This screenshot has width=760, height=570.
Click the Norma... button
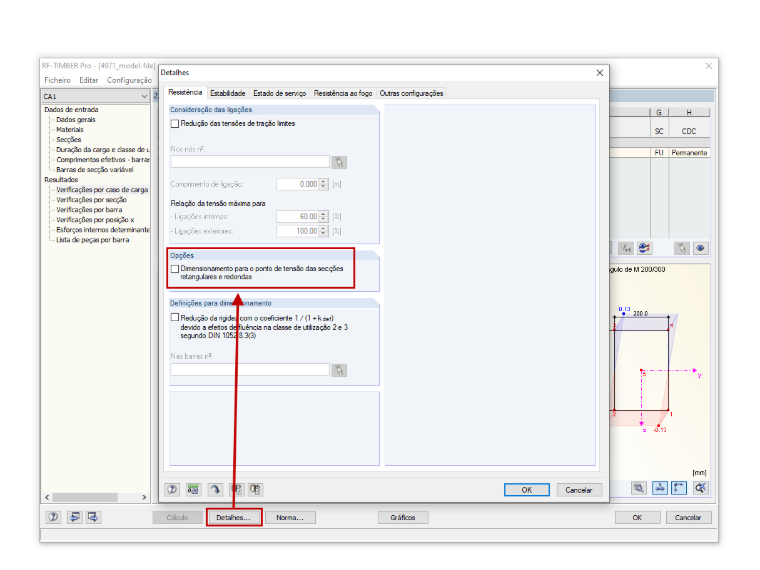pos(290,518)
